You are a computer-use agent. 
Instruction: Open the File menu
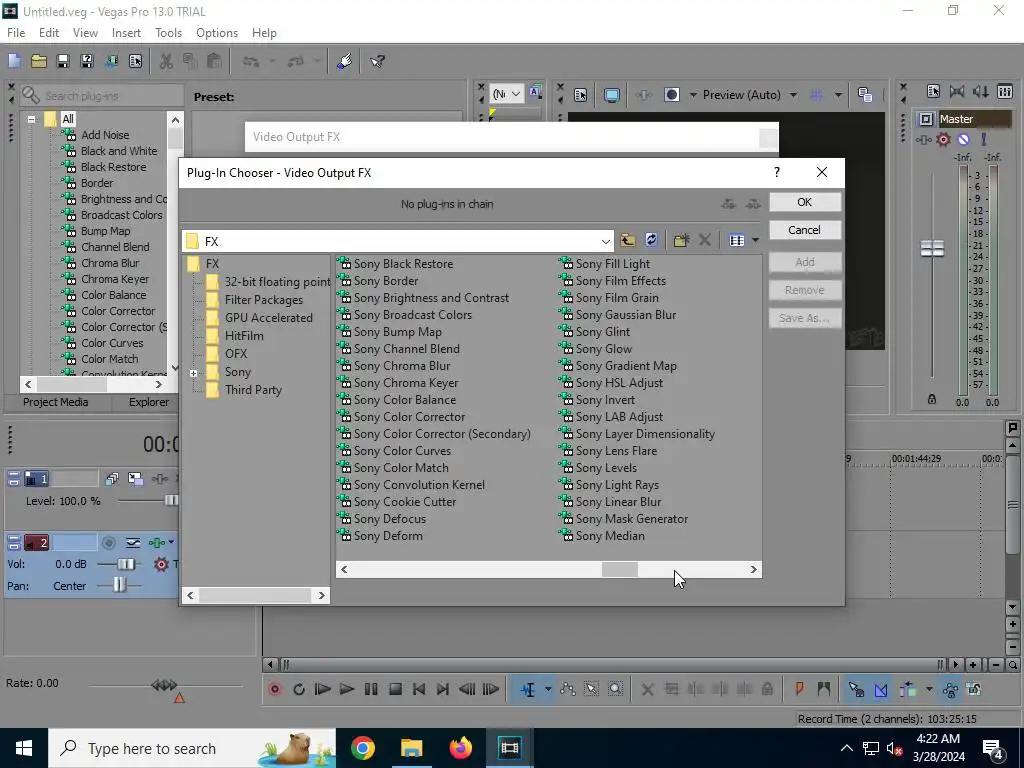coord(16,33)
